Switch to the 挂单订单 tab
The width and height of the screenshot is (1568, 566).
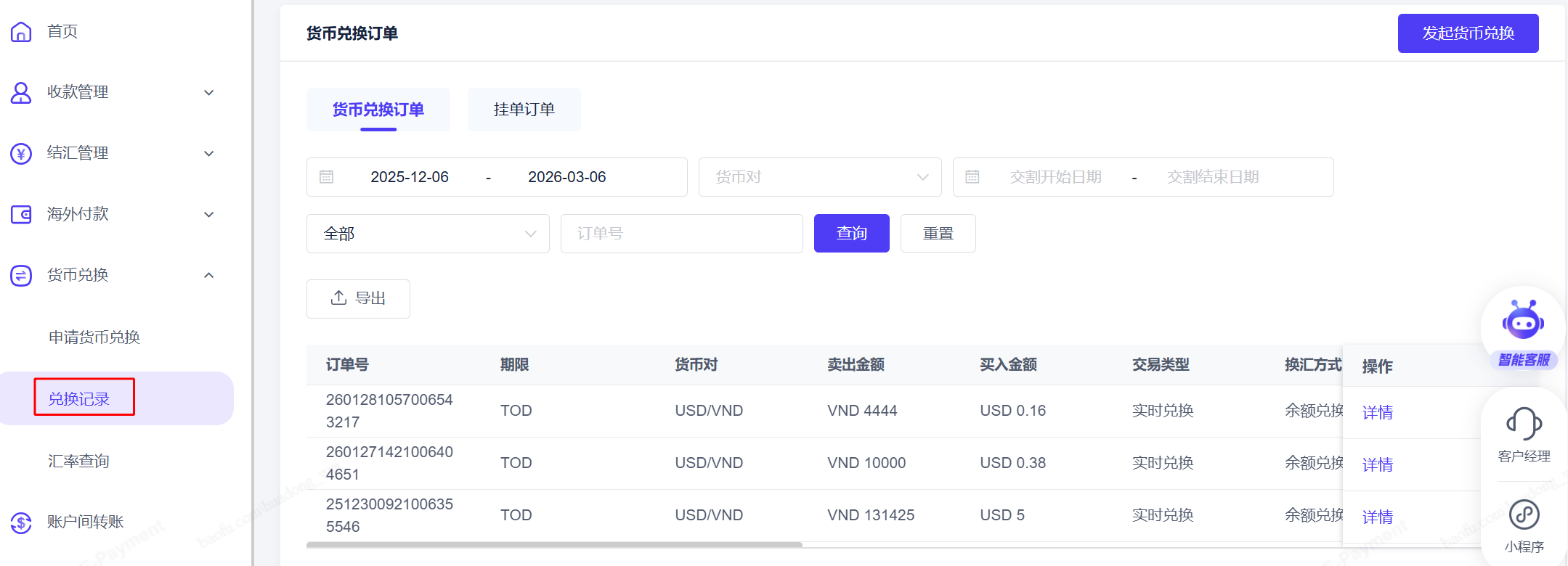[524, 110]
